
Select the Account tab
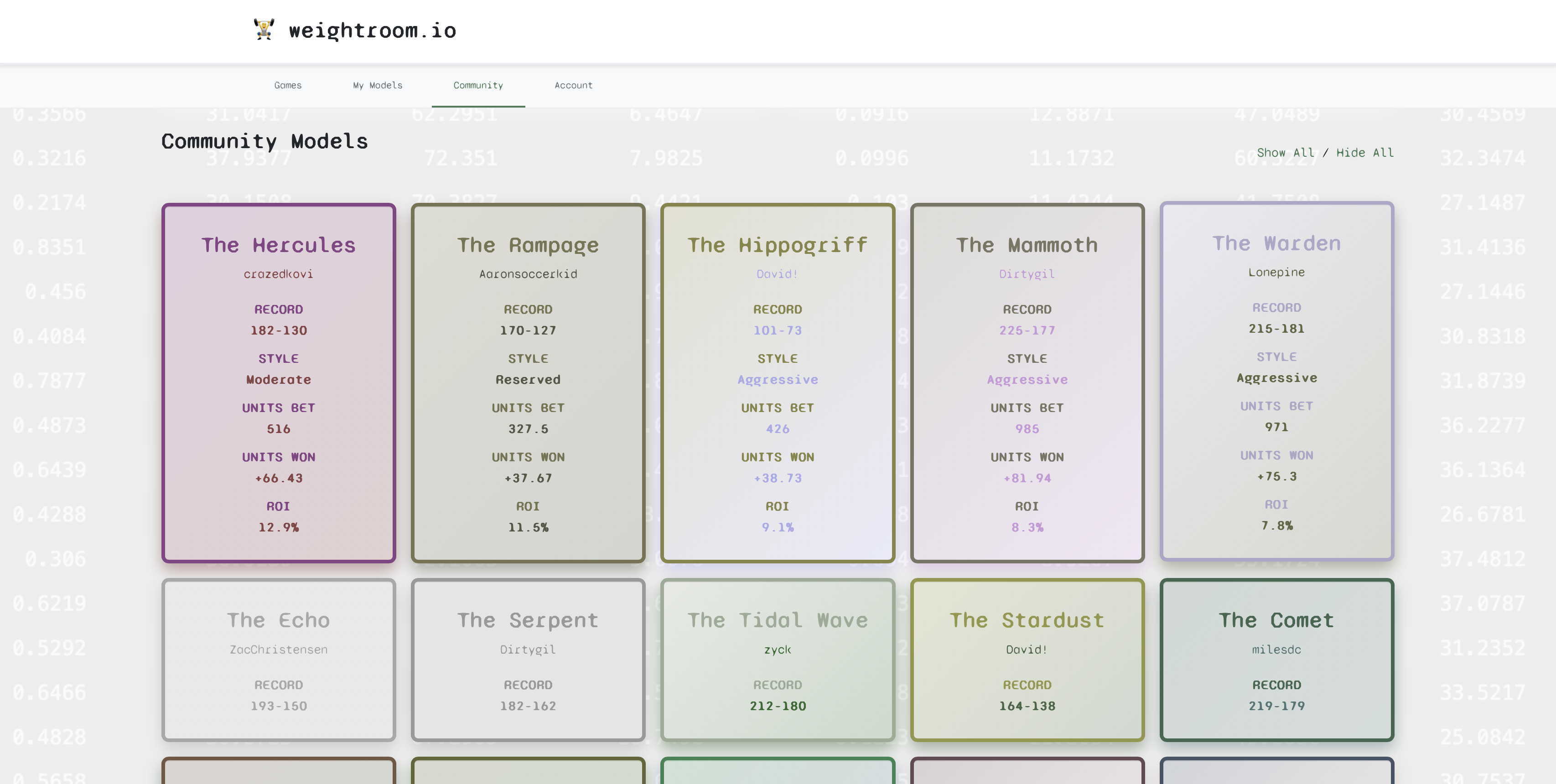tap(573, 85)
